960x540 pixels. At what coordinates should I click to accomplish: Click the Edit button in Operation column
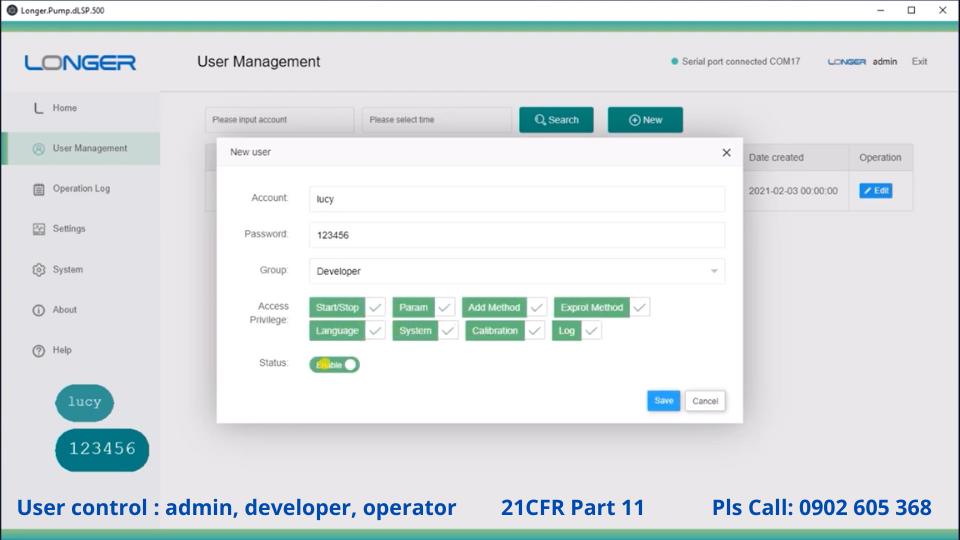(875, 191)
